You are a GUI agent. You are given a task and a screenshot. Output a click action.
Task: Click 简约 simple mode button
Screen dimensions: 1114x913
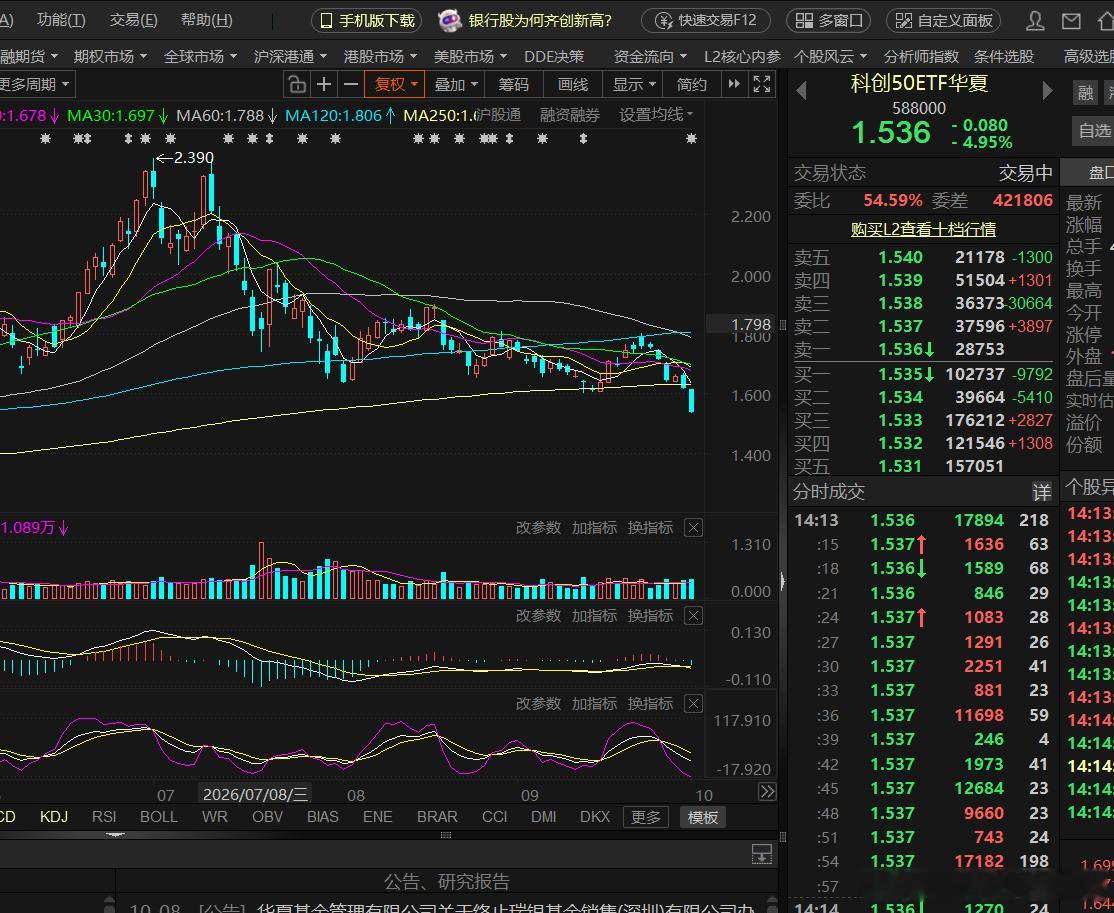tap(692, 85)
